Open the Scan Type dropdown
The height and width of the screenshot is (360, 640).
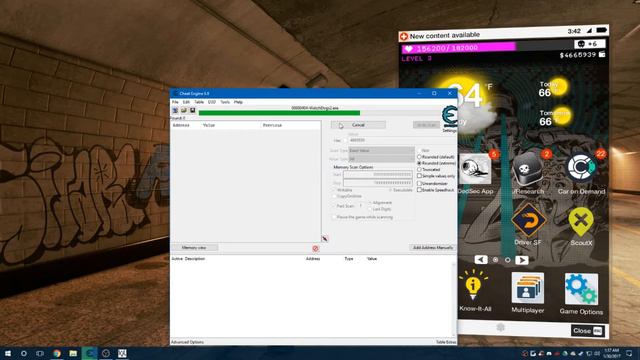(381, 151)
